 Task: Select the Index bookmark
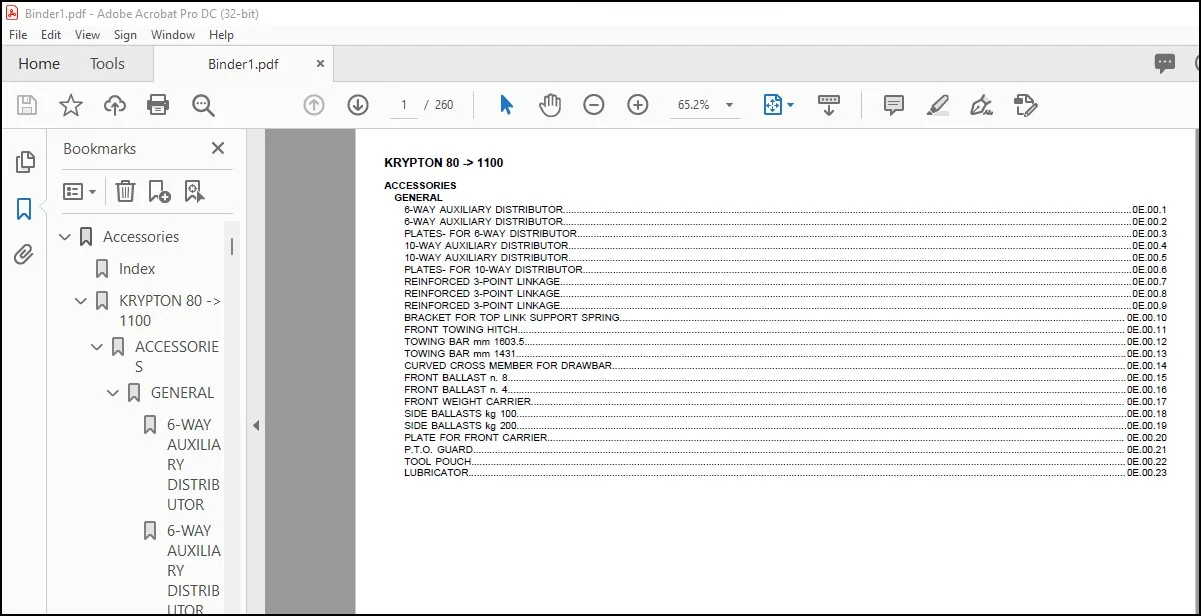point(137,269)
